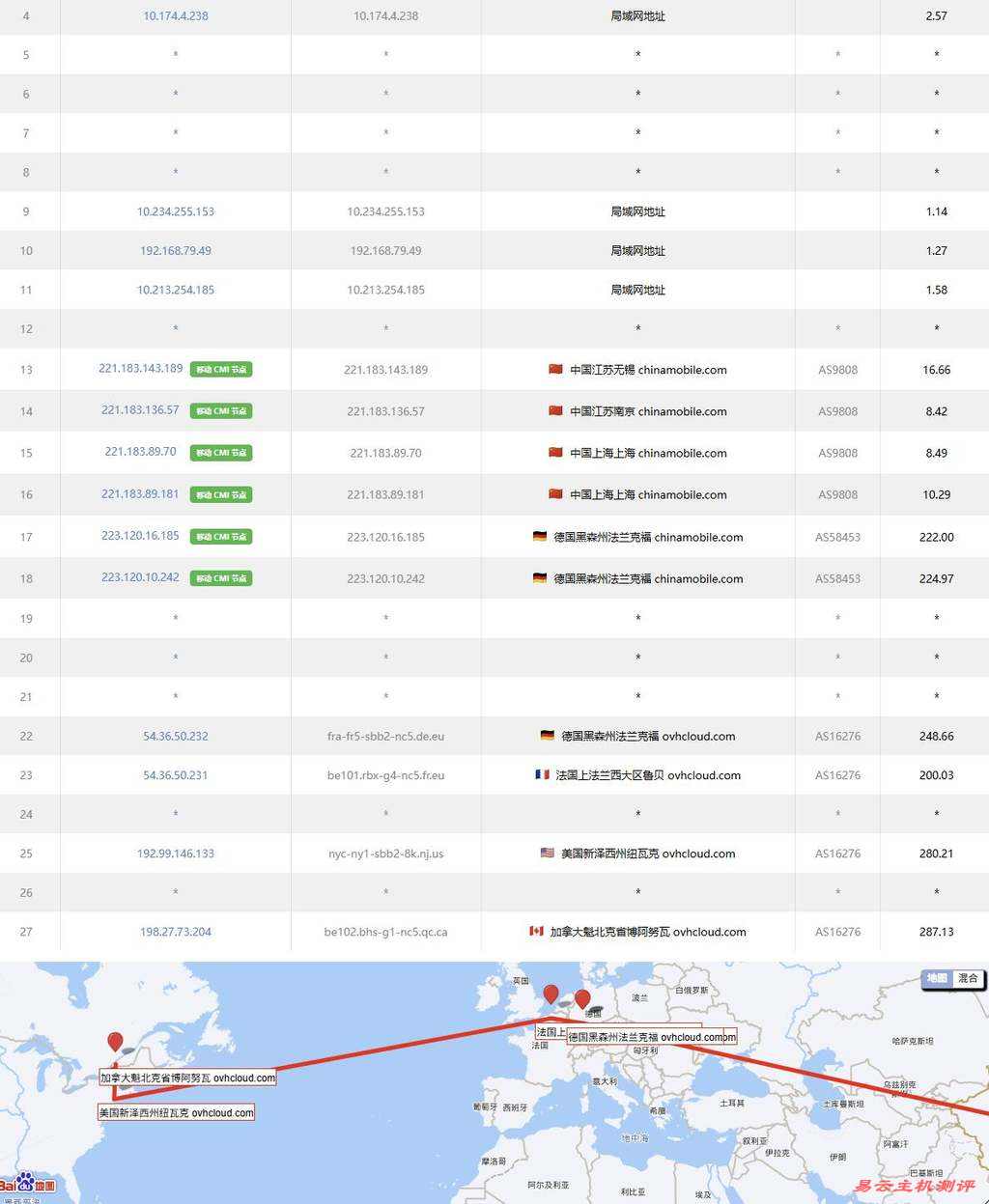The width and height of the screenshot is (989, 1204).
Task: Click the China flag in hop 16 row
Action: point(555,493)
